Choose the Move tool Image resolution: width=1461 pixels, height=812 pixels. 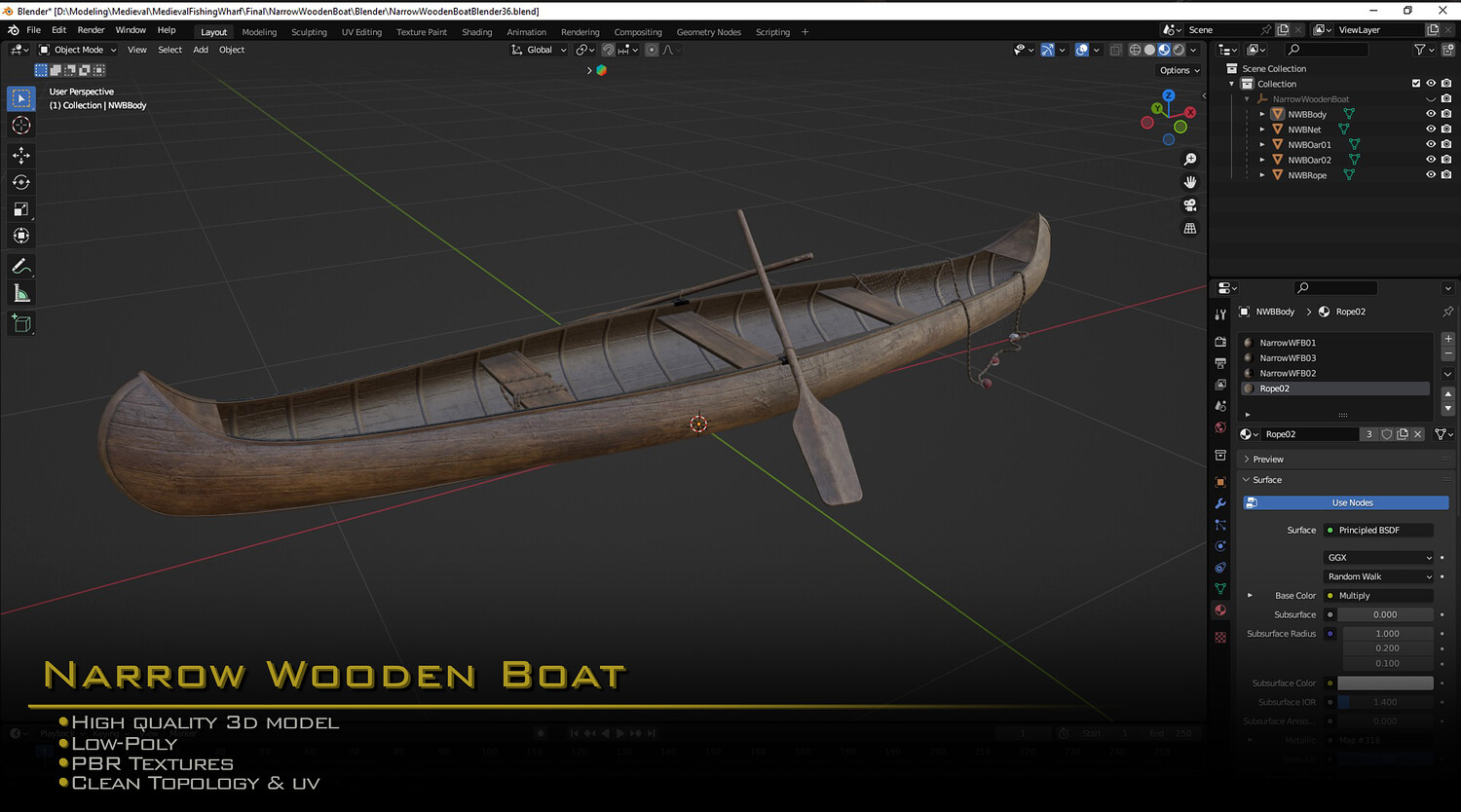pyautogui.click(x=21, y=155)
